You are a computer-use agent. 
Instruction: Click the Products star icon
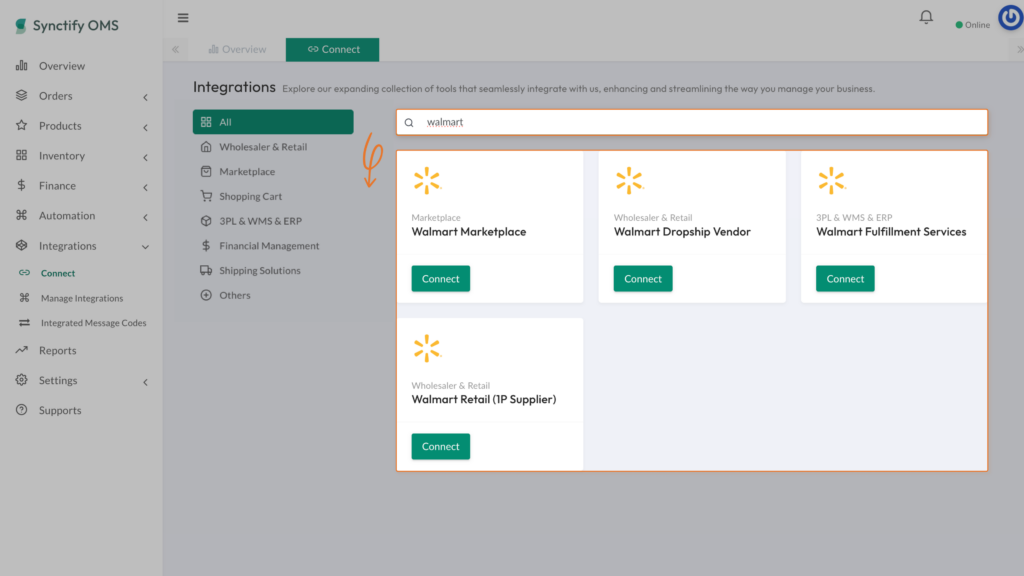coord(22,125)
